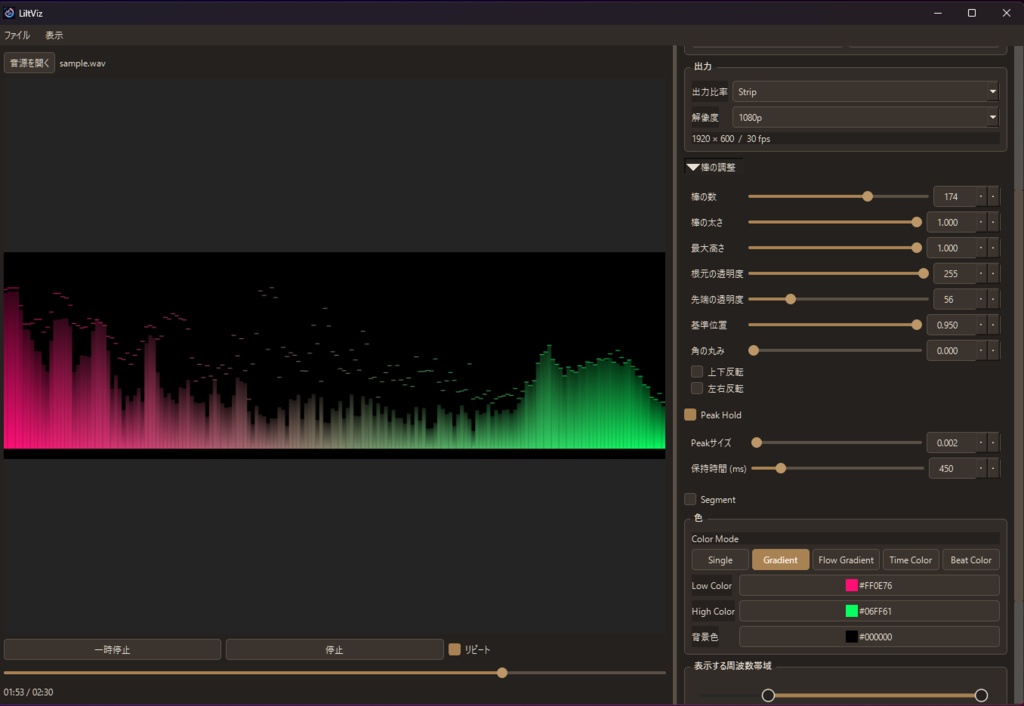Click the upper handle of 表示する周波数帯域 slider
Screen dimensions: 1024x706
click(981, 696)
